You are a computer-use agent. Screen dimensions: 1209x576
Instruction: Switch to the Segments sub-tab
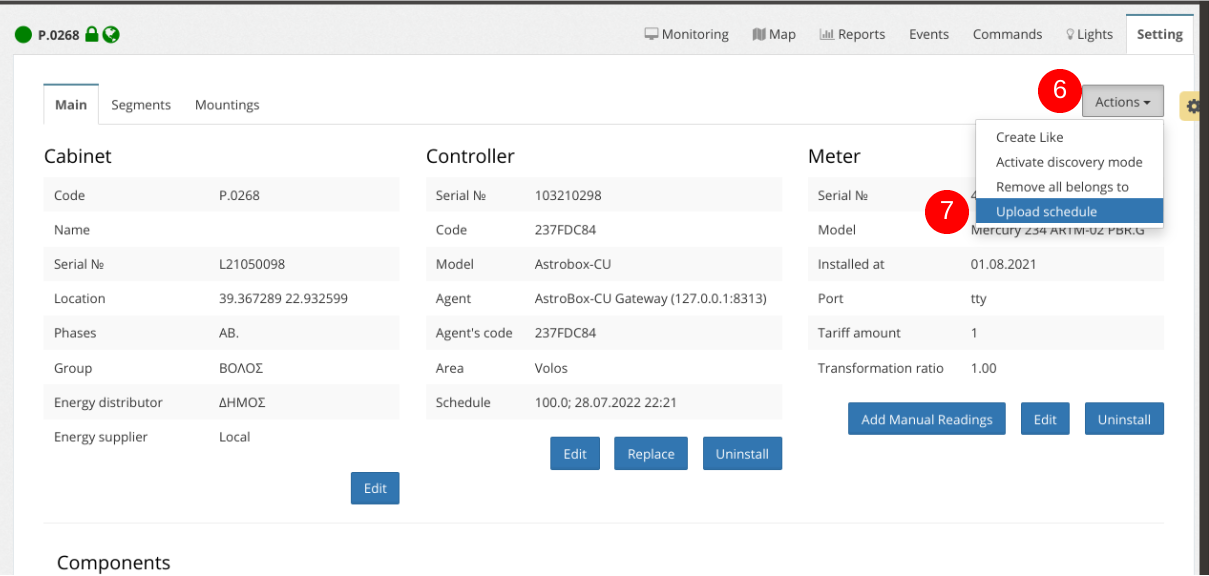pyautogui.click(x=141, y=105)
